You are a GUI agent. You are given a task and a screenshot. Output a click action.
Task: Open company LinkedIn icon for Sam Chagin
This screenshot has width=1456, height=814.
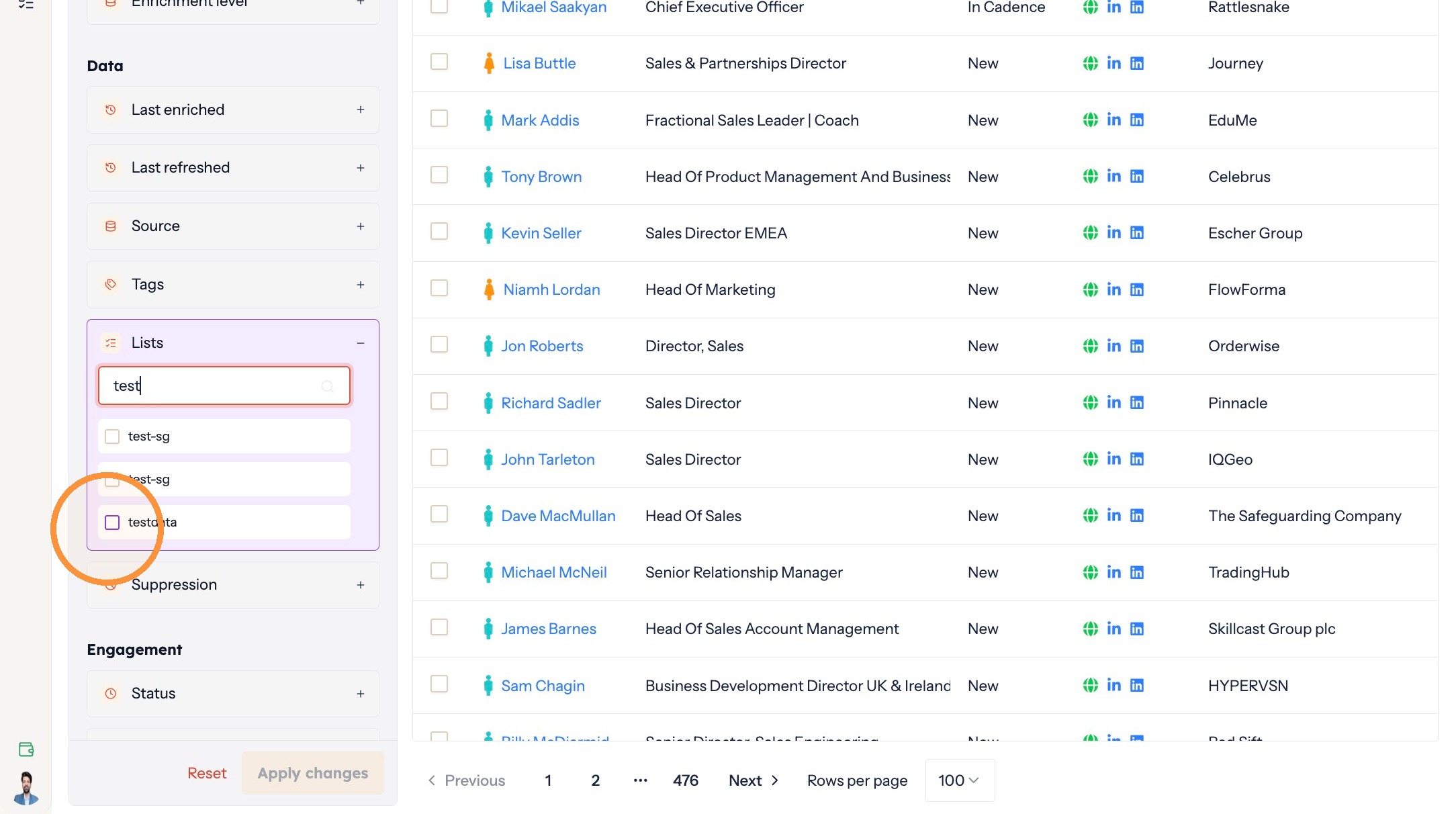(1136, 685)
